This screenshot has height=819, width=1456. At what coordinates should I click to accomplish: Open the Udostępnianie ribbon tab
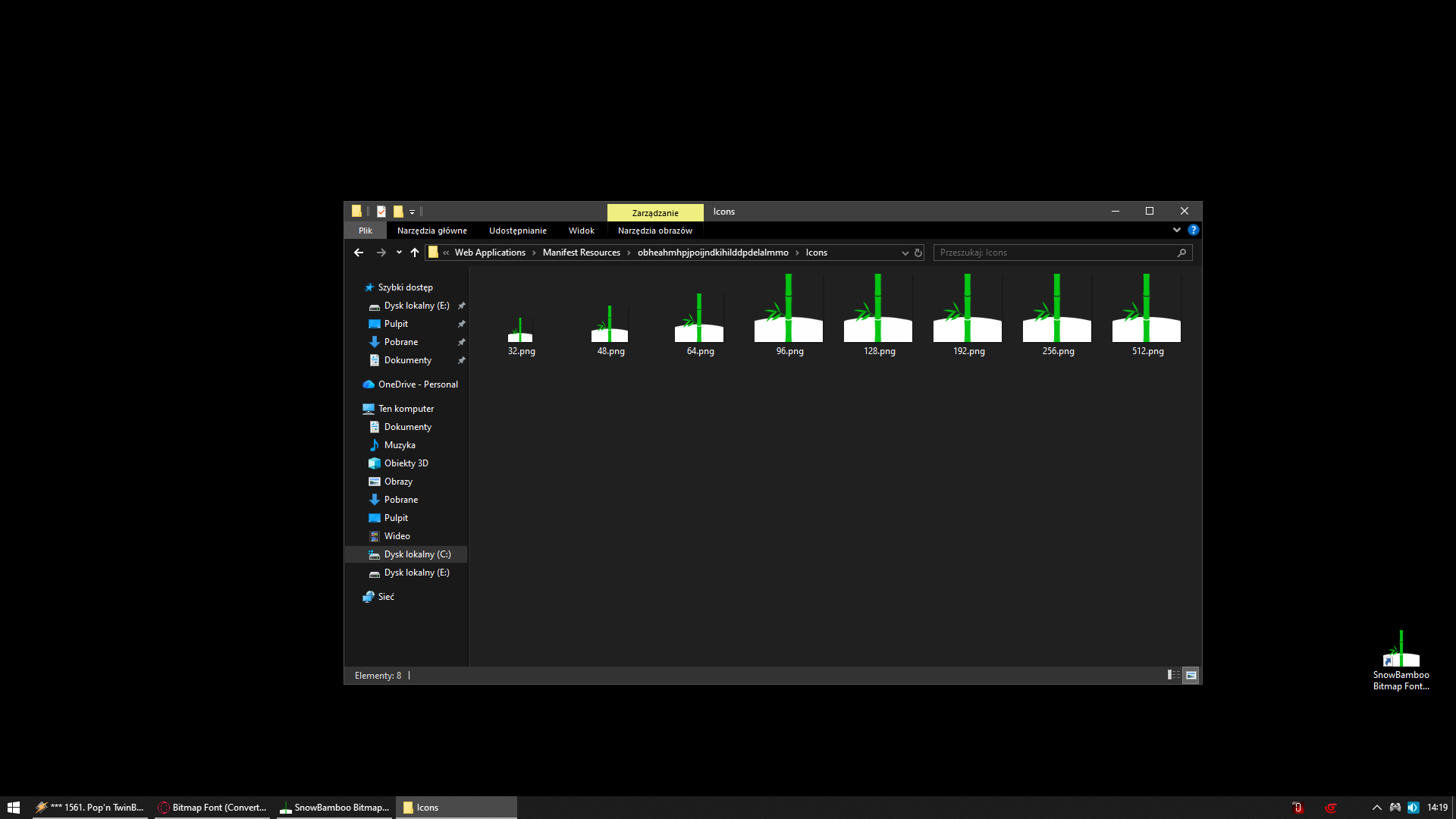518,231
